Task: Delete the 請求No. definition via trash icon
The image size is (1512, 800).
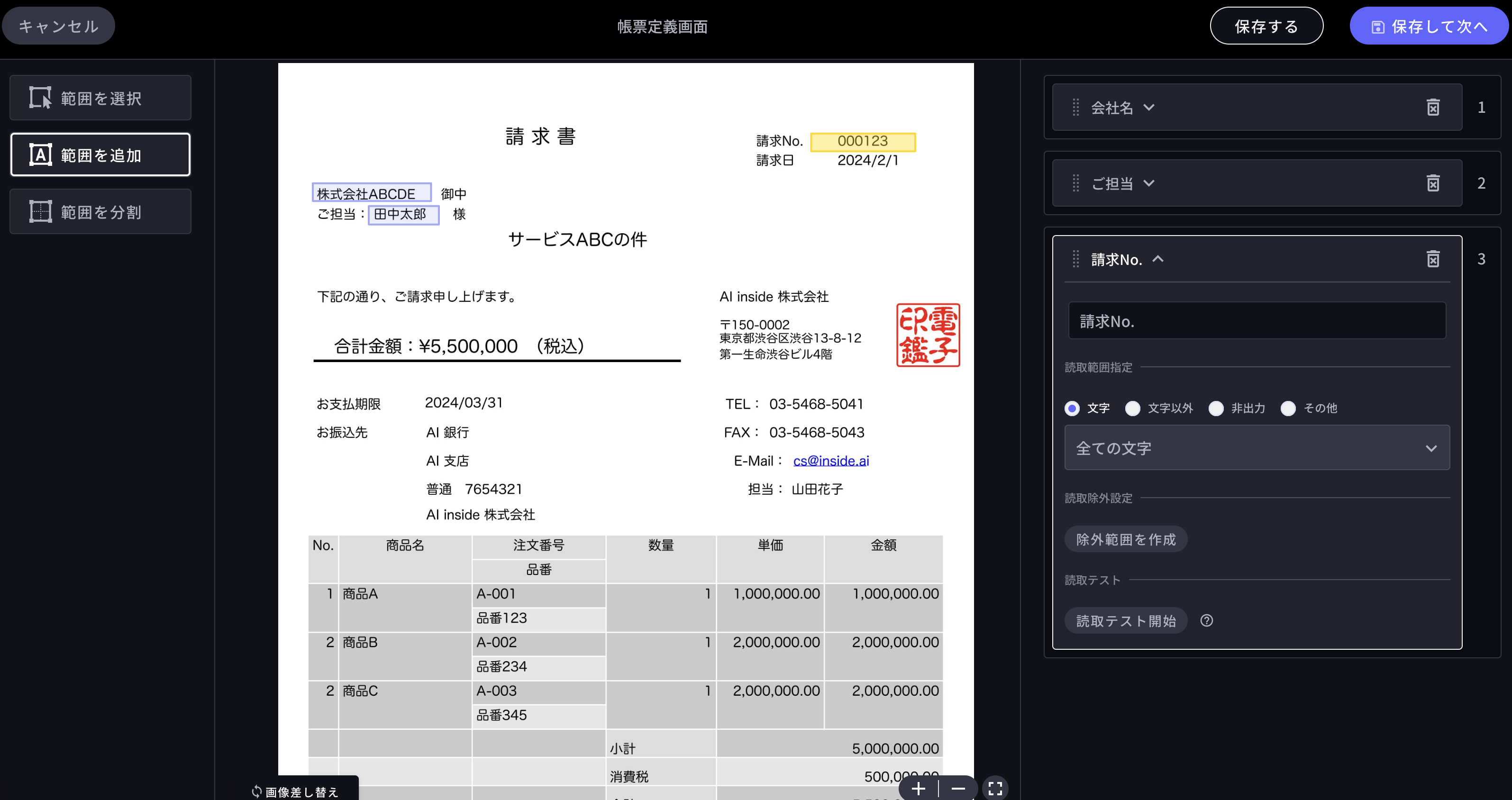Action: point(1433,259)
